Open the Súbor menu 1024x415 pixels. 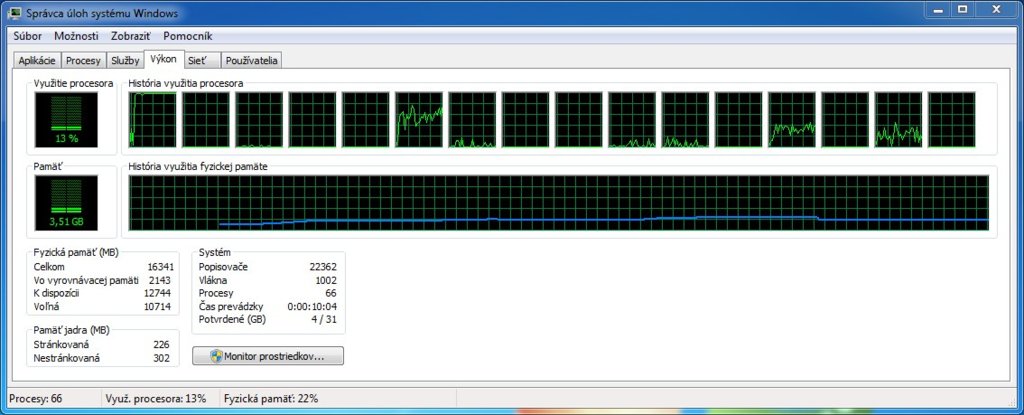pos(27,37)
